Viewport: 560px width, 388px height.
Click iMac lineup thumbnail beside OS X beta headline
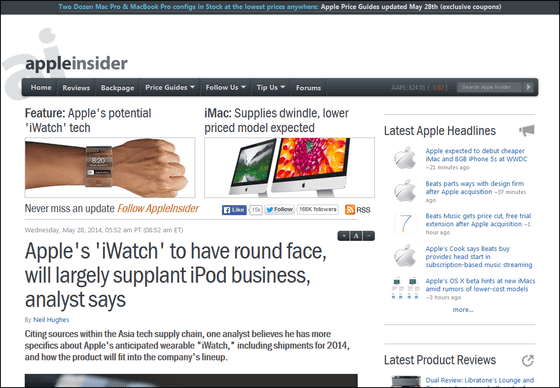405,288
